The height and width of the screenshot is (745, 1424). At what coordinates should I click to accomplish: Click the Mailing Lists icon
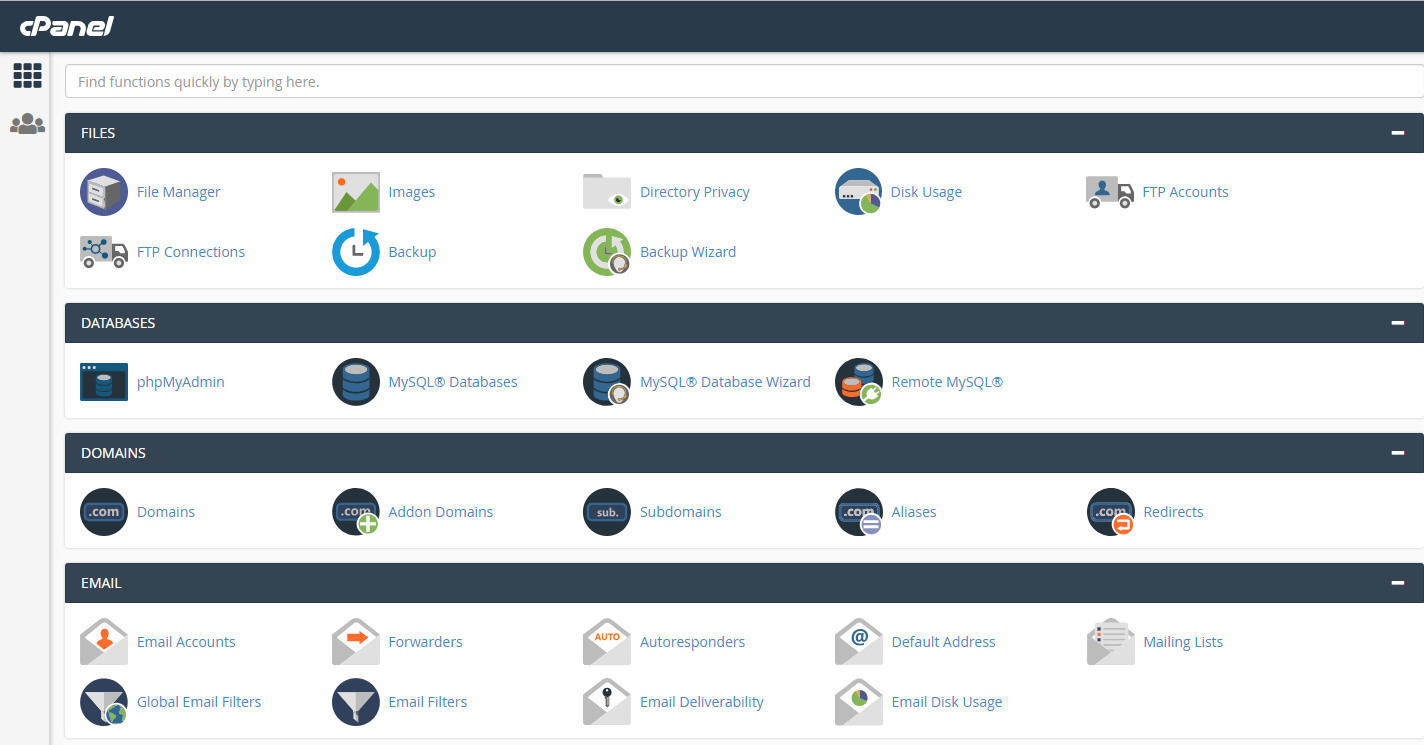[x=1111, y=642]
